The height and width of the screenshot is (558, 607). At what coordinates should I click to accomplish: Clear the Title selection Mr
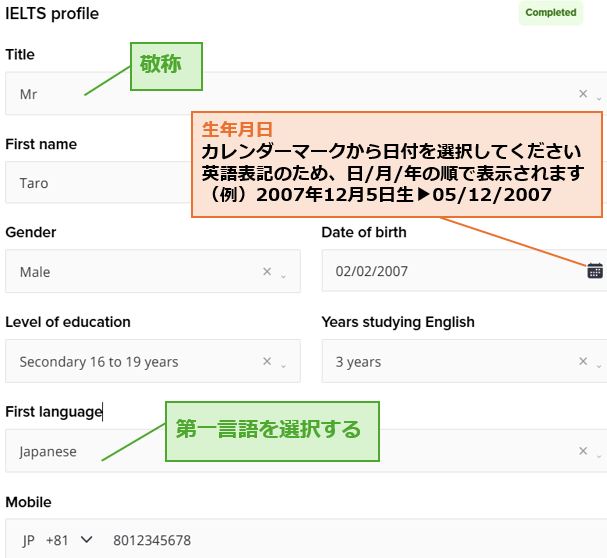[583, 94]
